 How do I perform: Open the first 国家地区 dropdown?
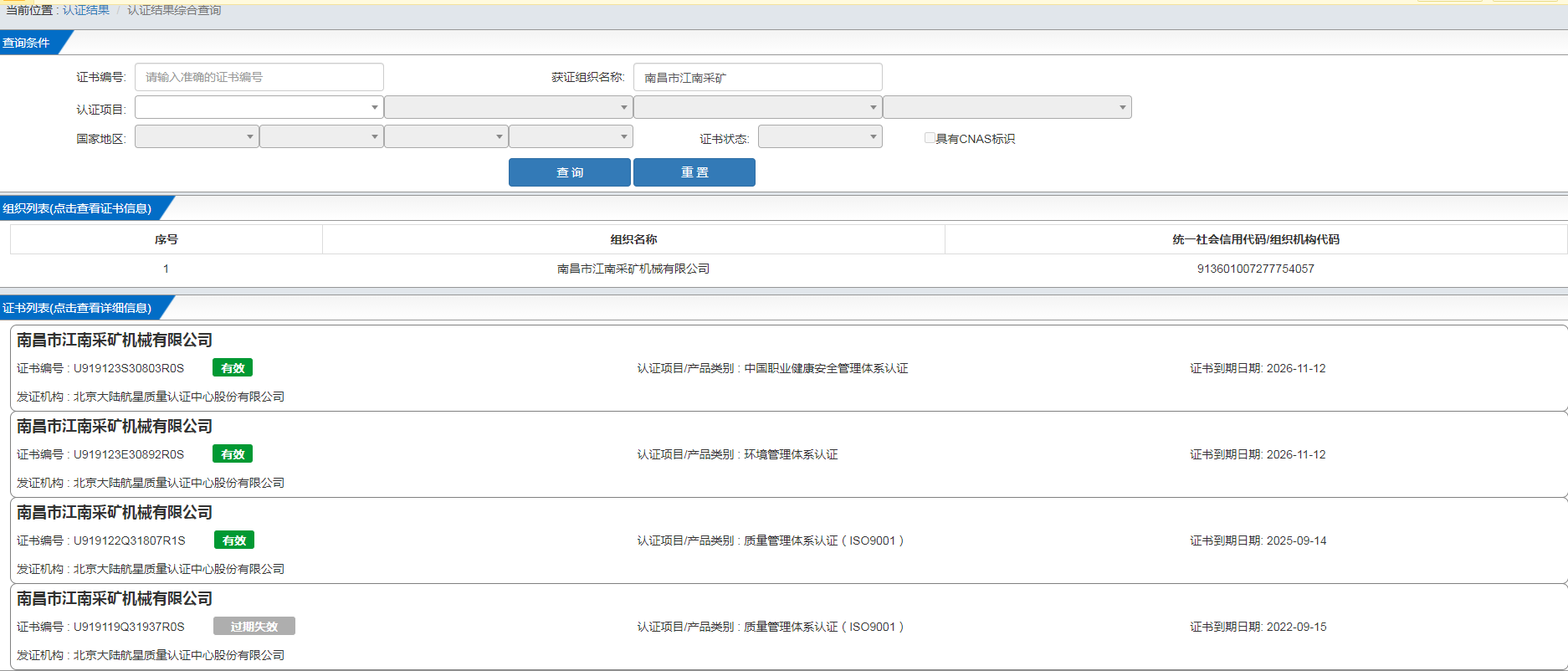coord(196,137)
